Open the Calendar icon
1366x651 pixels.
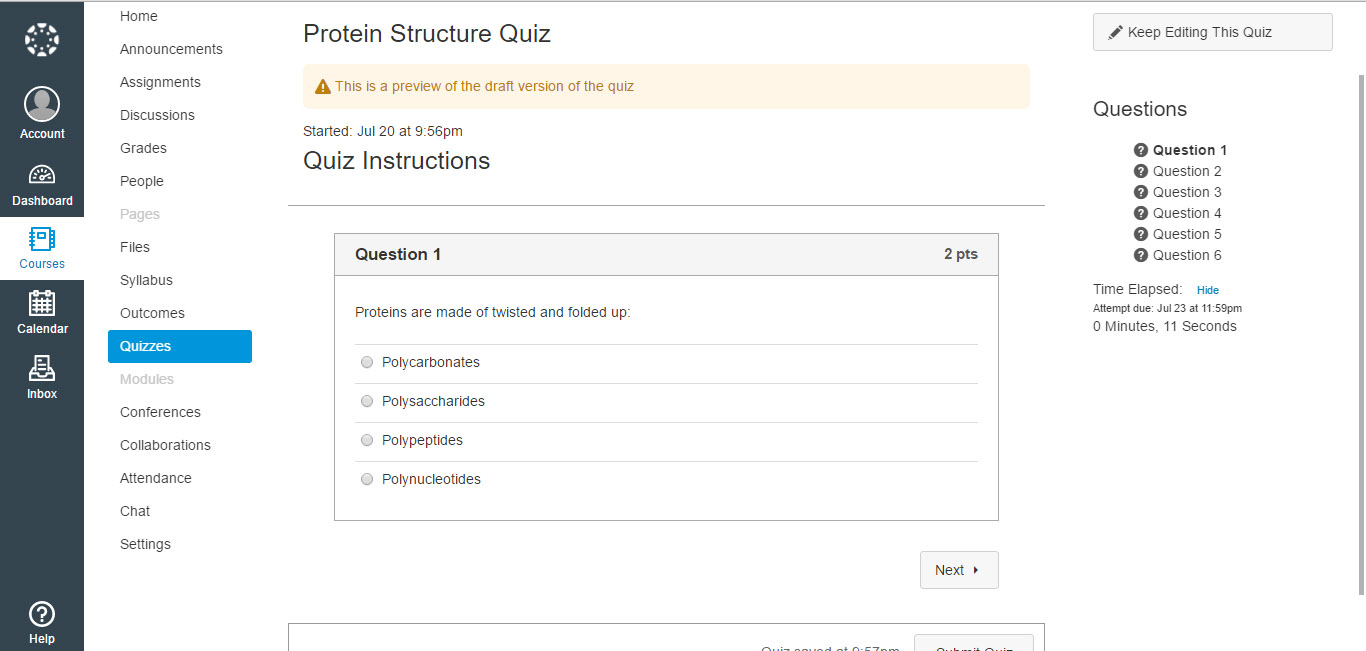[x=42, y=303]
